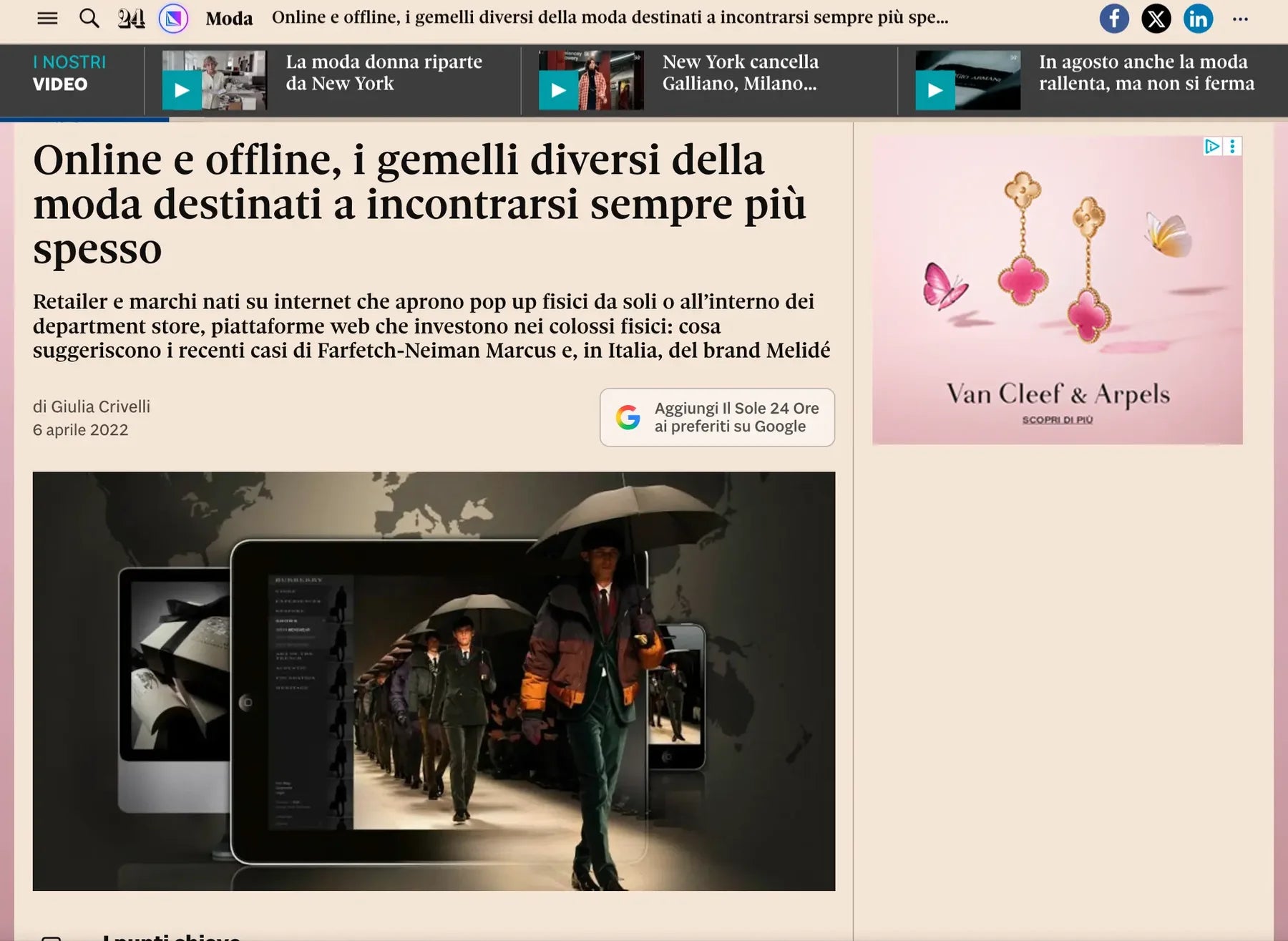Open 'La moda donna riparte da New York' headline

384,72
